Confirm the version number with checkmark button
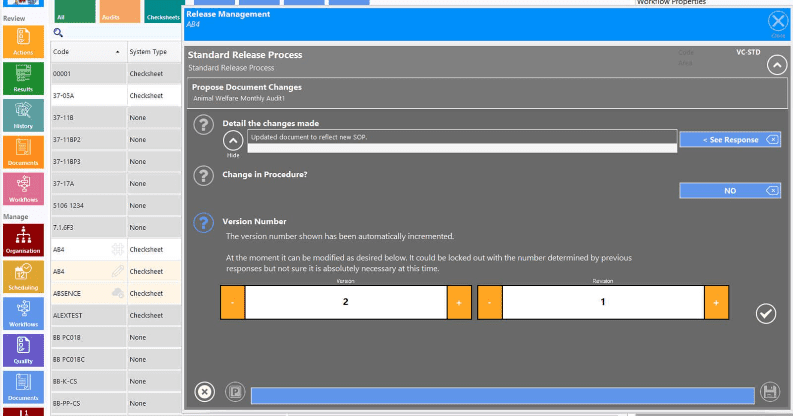This screenshot has width=793, height=416. point(765,314)
